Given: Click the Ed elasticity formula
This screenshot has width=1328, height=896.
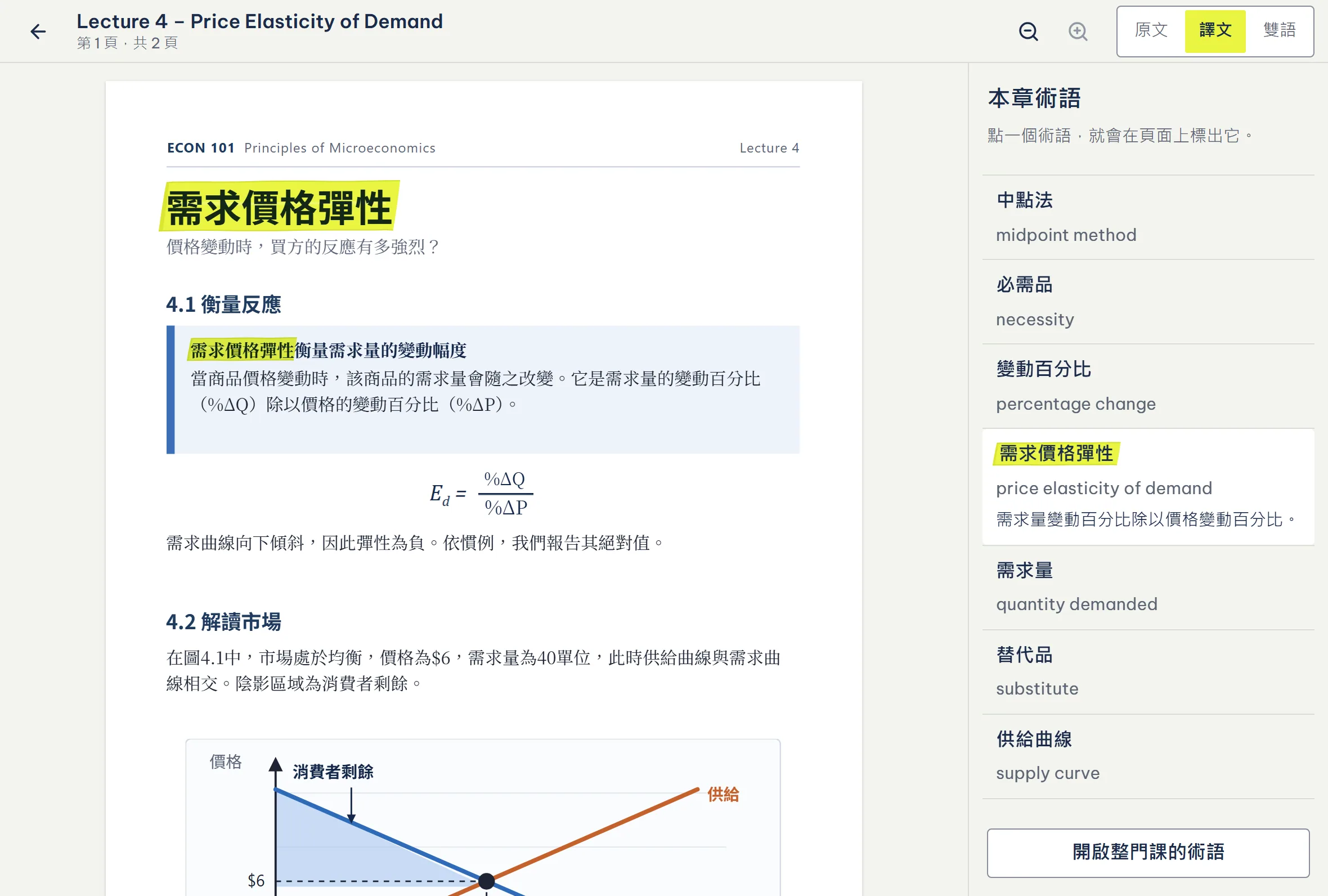Looking at the screenshot, I should 481,493.
